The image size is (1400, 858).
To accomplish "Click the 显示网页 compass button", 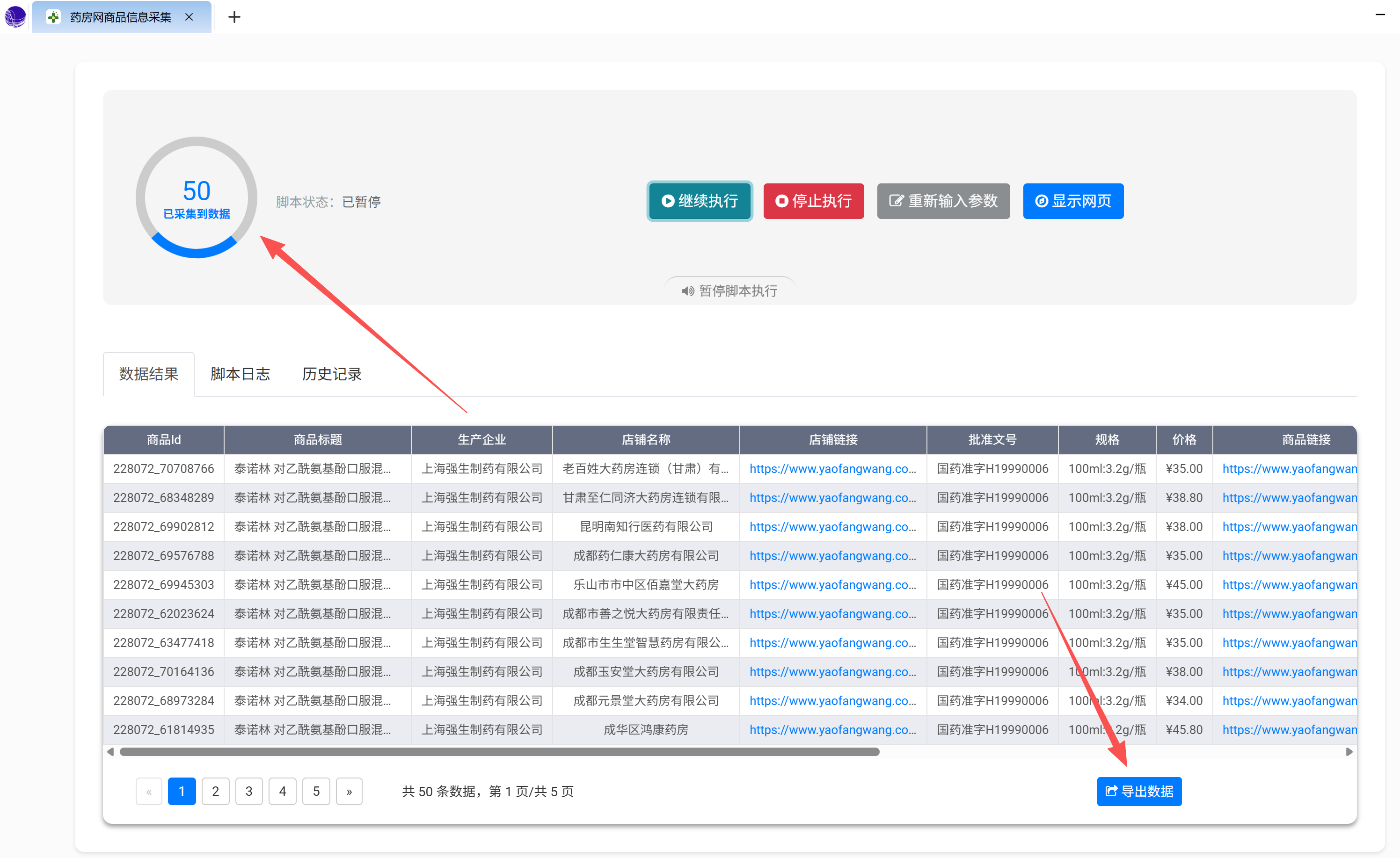I will (x=1073, y=201).
